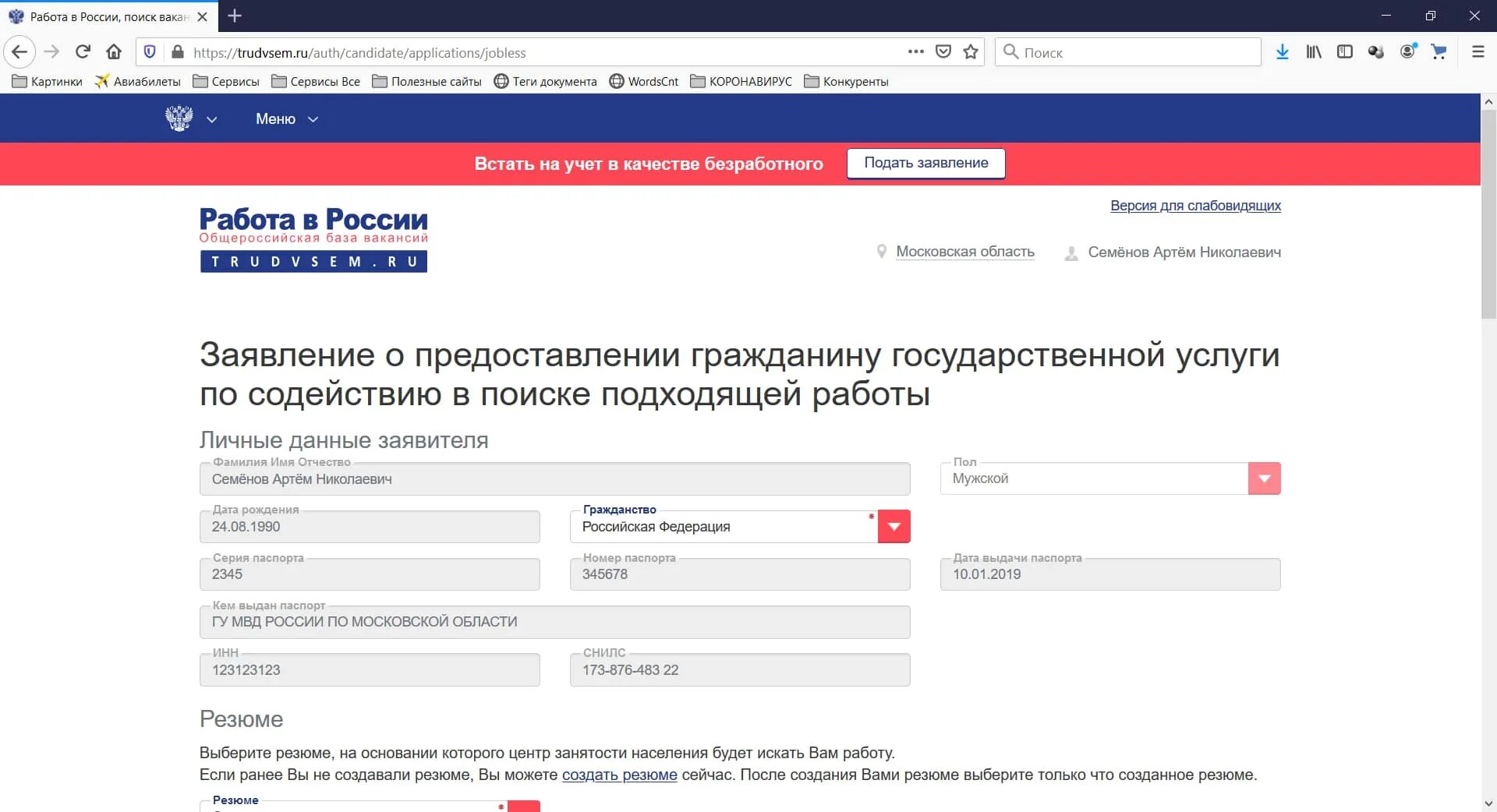Change region 'Московская область'
Screen dimensions: 1497x812
point(965,252)
